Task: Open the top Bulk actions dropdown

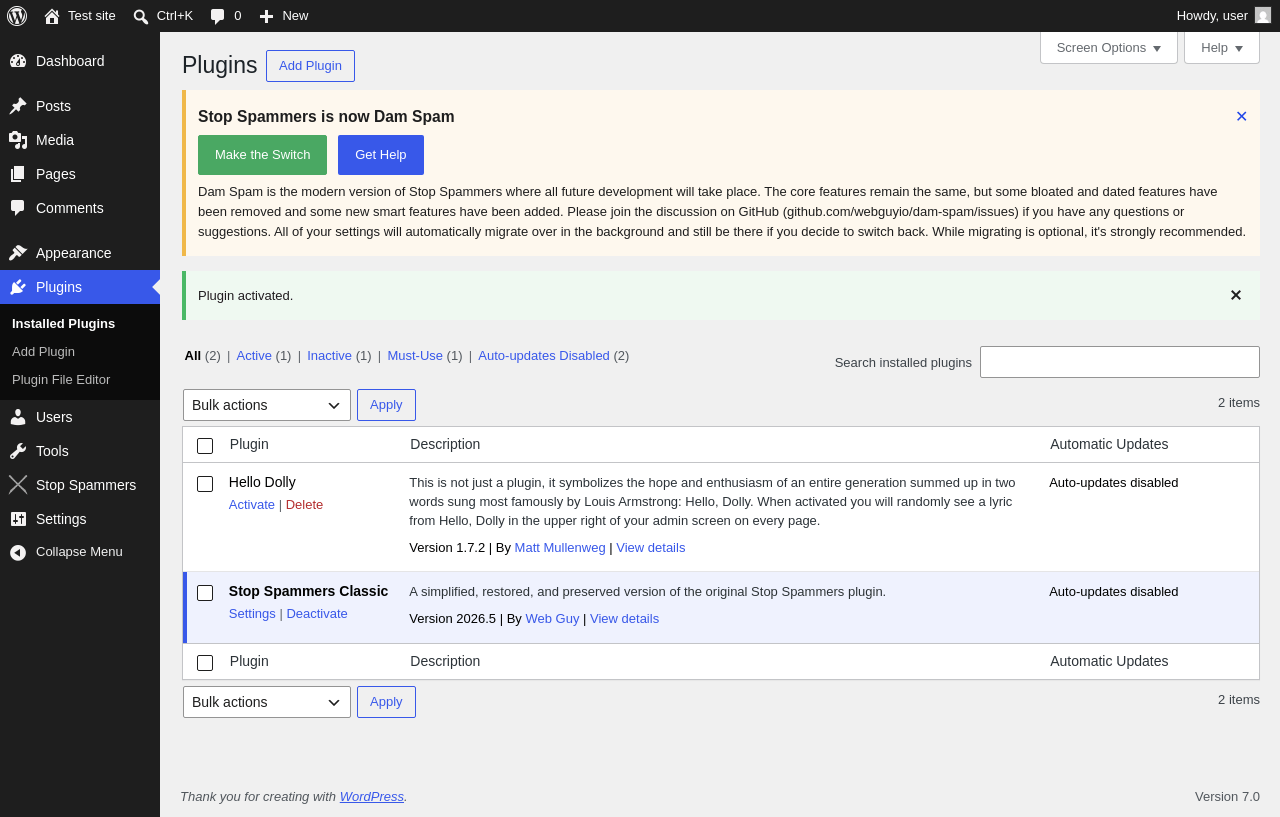Action: pos(267,405)
